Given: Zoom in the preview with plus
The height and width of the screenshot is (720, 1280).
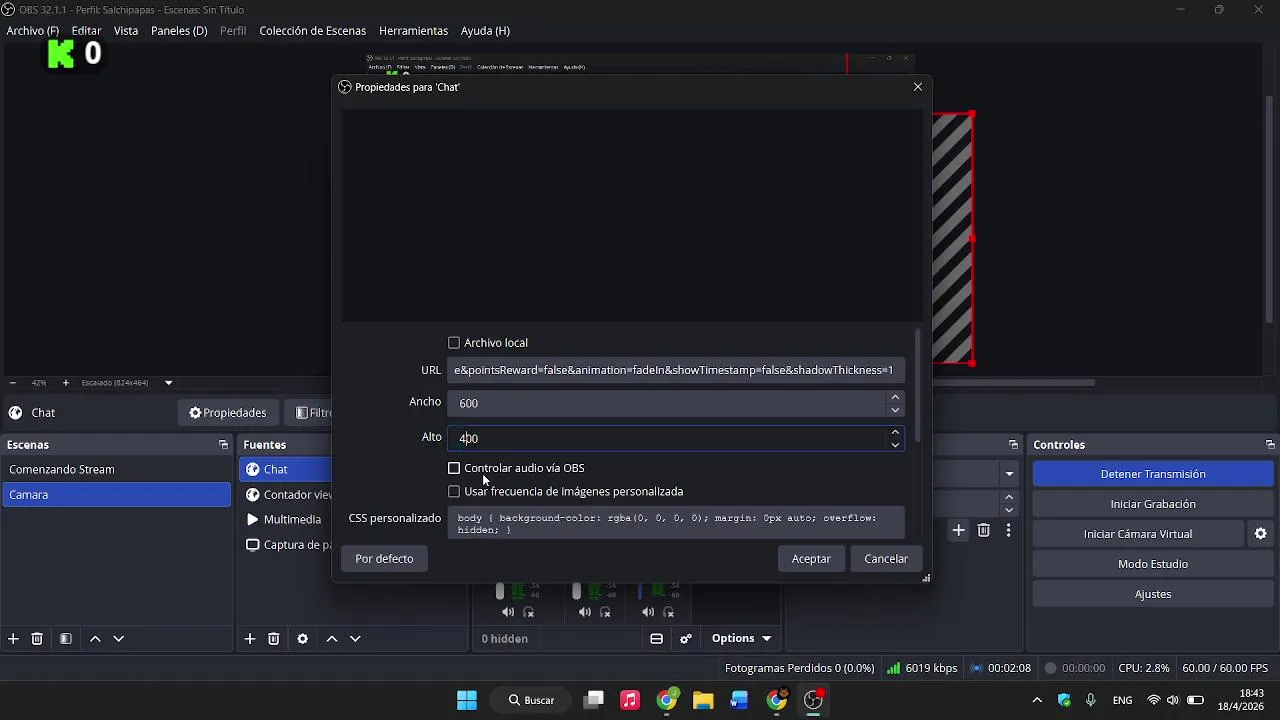Looking at the screenshot, I should (66, 383).
